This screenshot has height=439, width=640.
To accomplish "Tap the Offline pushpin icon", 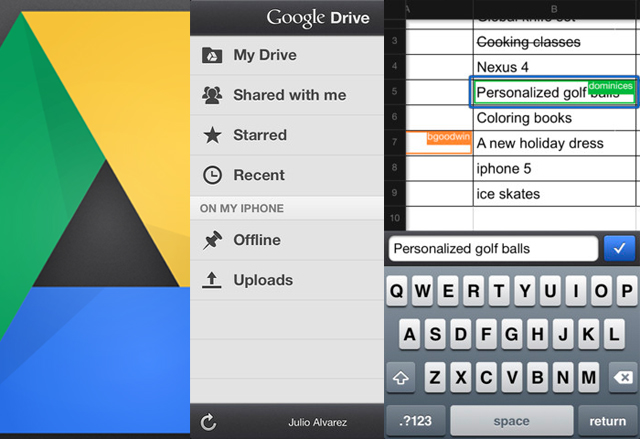I will [212, 240].
